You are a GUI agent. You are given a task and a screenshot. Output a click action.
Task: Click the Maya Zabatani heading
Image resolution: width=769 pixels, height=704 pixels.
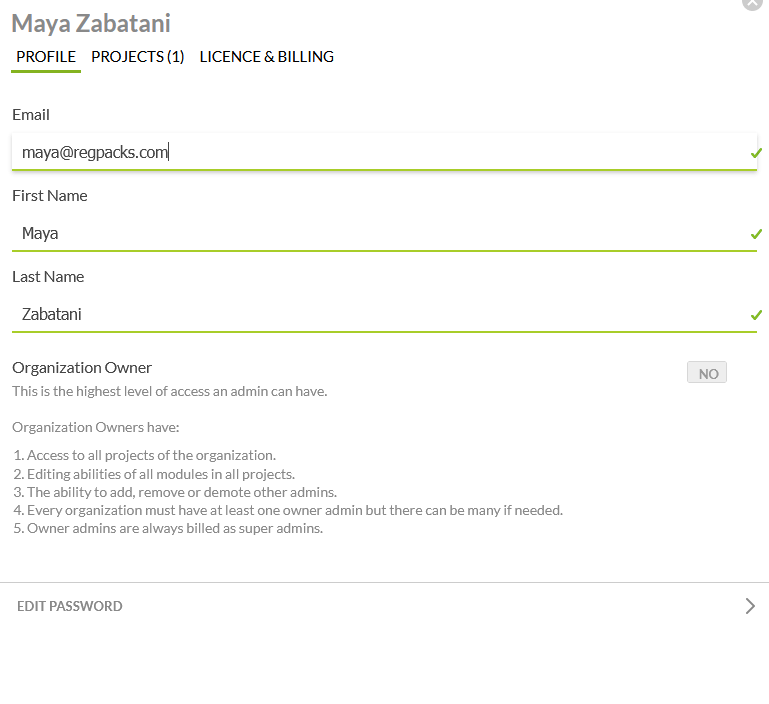[x=91, y=23]
